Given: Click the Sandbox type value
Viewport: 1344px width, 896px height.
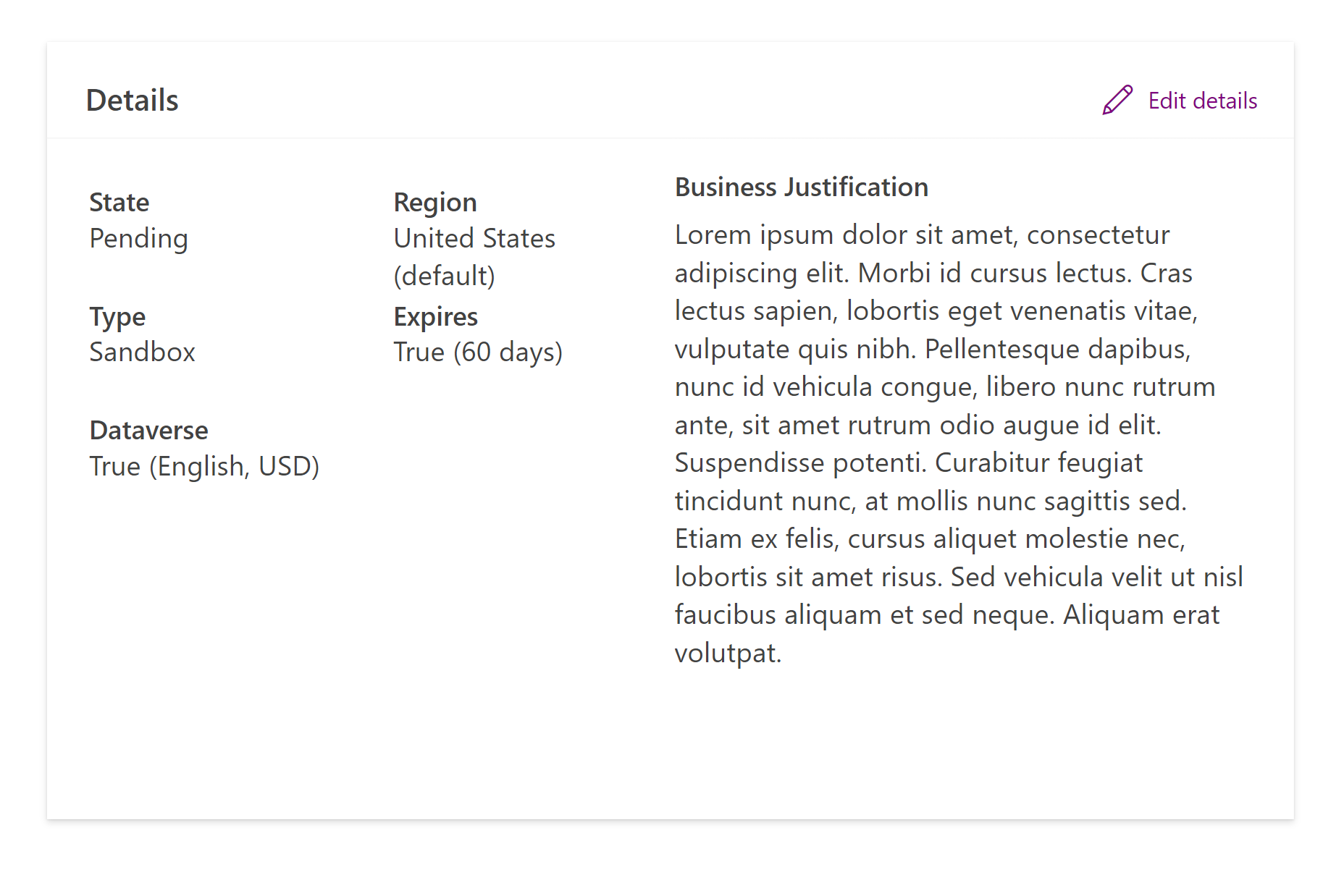Looking at the screenshot, I should coord(143,352).
